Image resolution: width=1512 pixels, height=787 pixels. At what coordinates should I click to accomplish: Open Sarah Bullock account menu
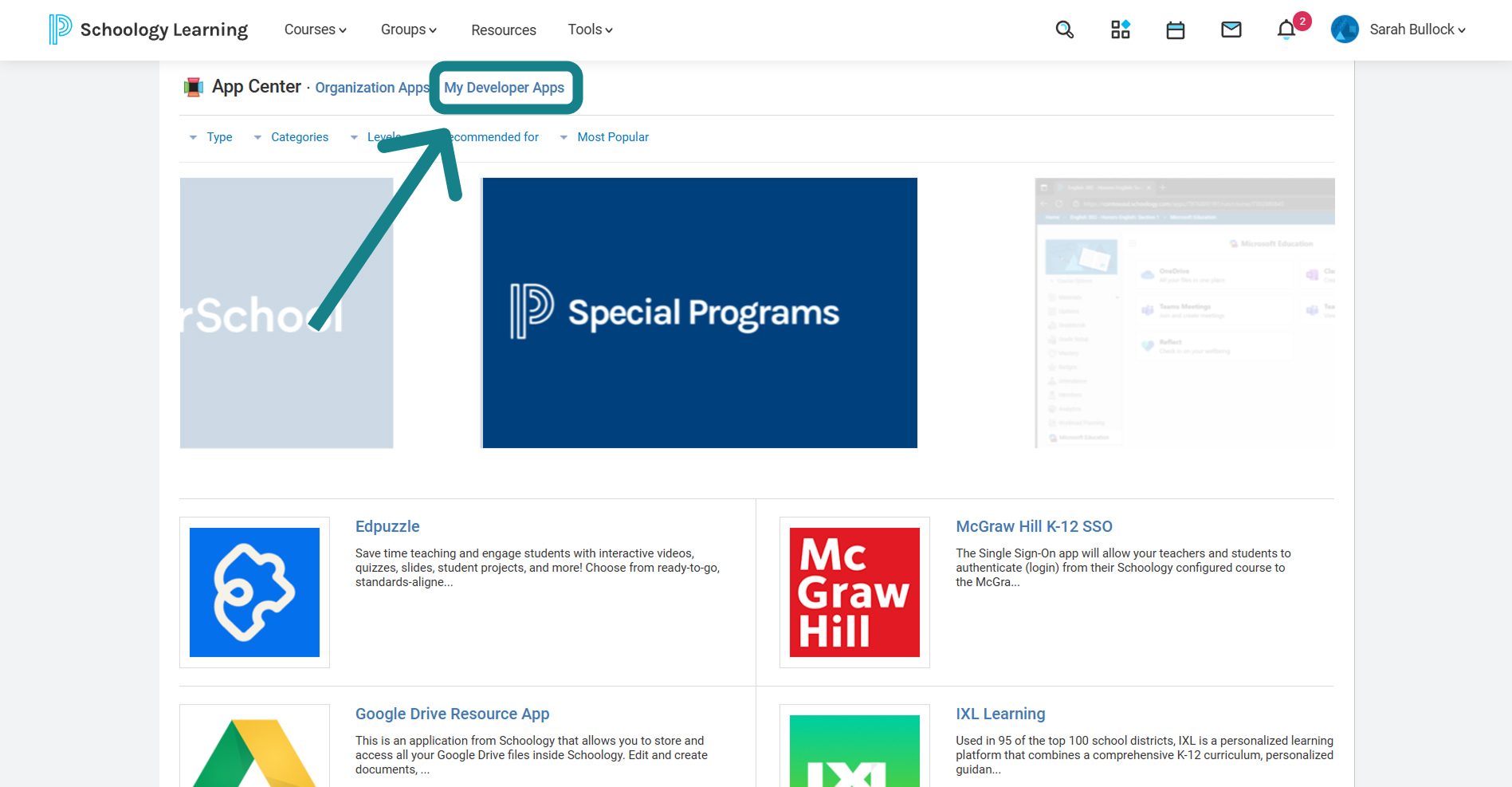[1399, 30]
